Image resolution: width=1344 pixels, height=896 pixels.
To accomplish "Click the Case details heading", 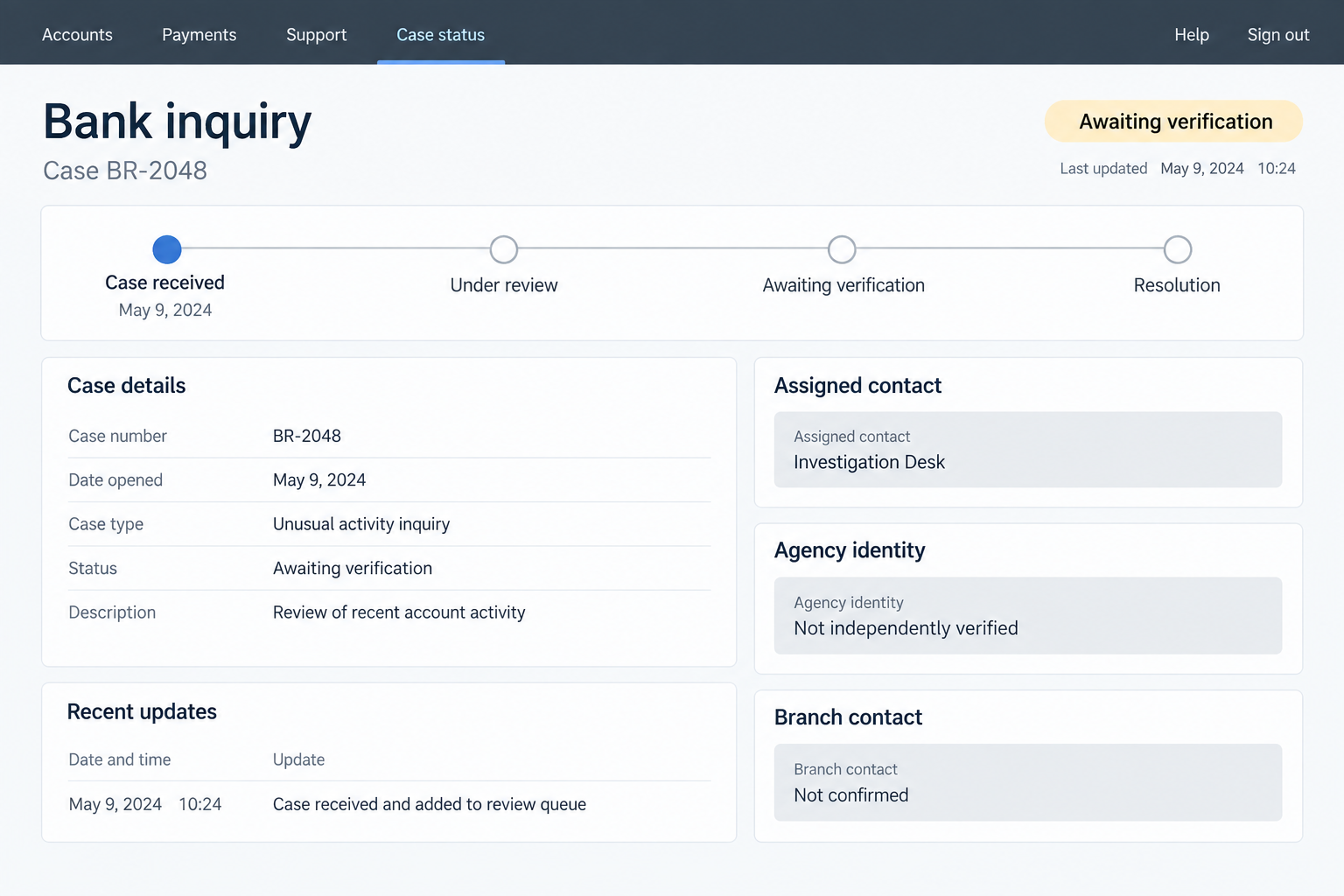I will click(127, 386).
